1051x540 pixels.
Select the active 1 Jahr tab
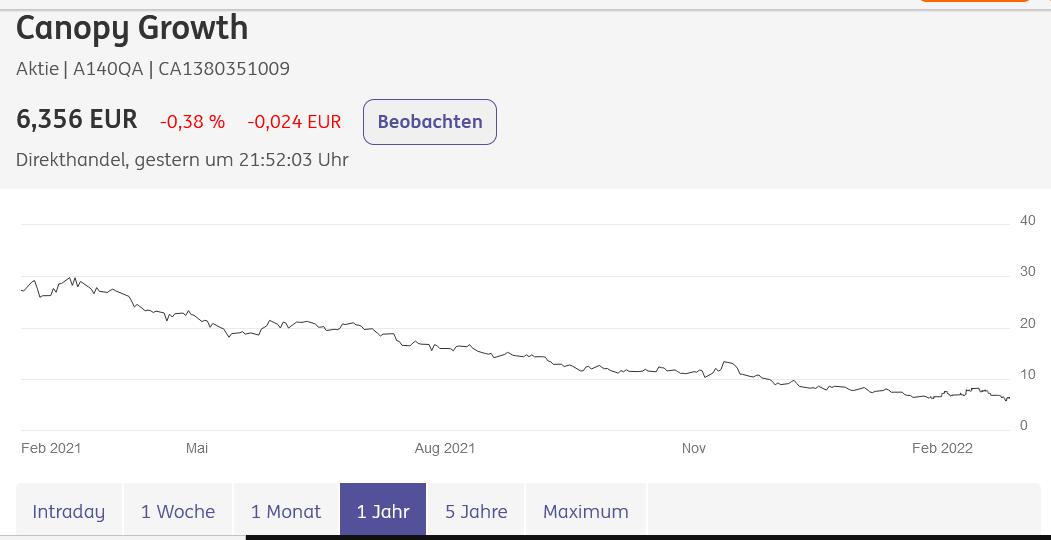pos(383,511)
